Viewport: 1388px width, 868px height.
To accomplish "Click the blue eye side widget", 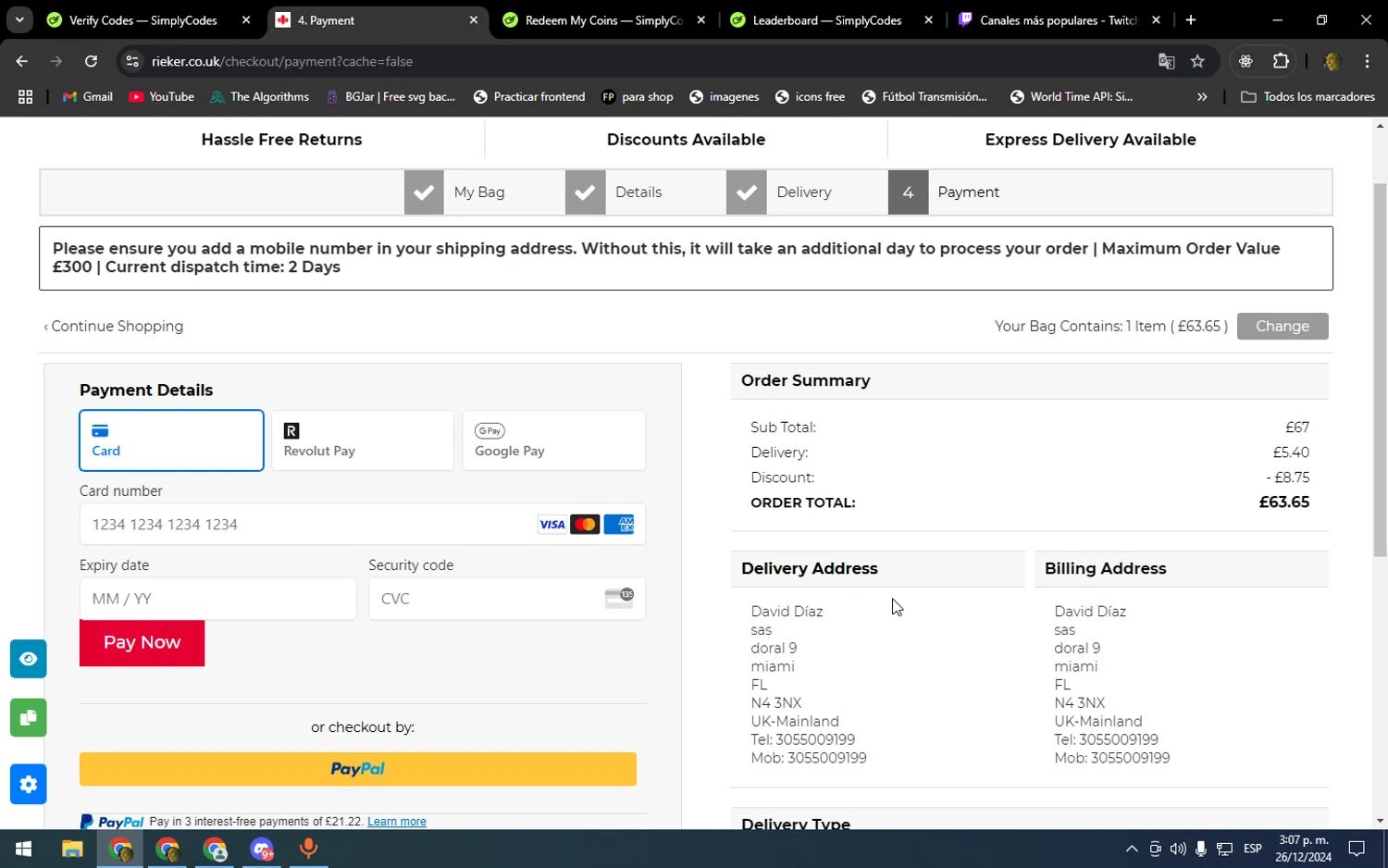I will pyautogui.click(x=29, y=659).
